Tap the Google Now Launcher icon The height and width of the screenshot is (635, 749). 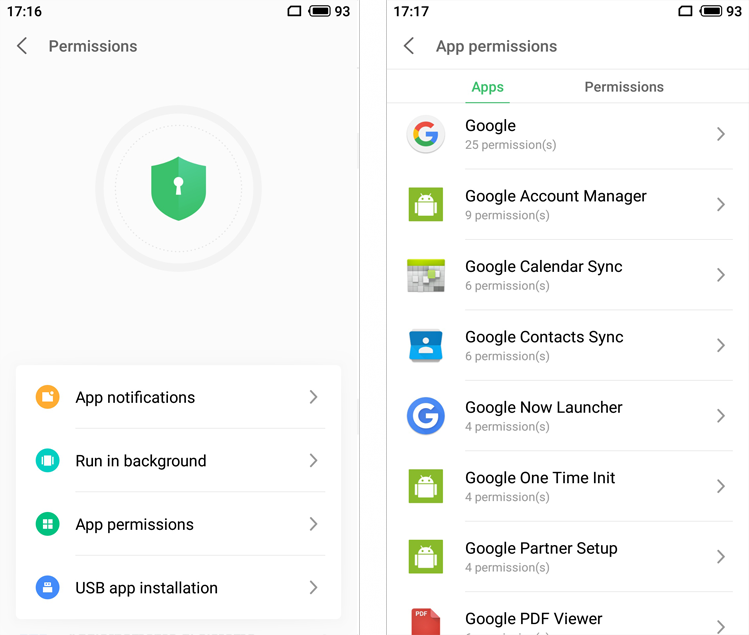click(x=426, y=416)
